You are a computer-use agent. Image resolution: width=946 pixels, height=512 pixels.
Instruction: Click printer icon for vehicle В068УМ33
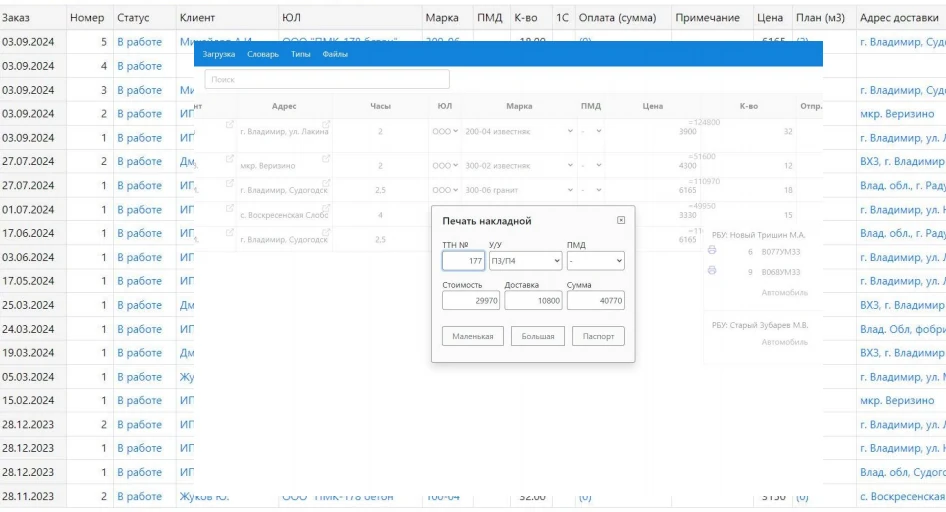coord(712,271)
